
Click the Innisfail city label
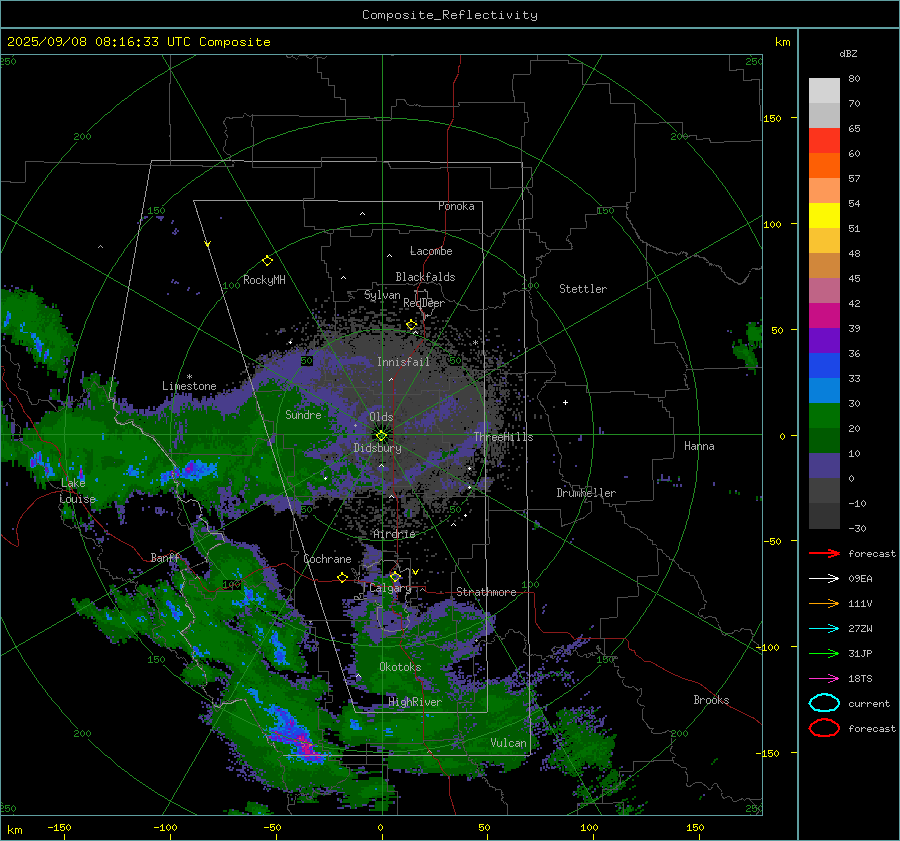click(x=403, y=362)
